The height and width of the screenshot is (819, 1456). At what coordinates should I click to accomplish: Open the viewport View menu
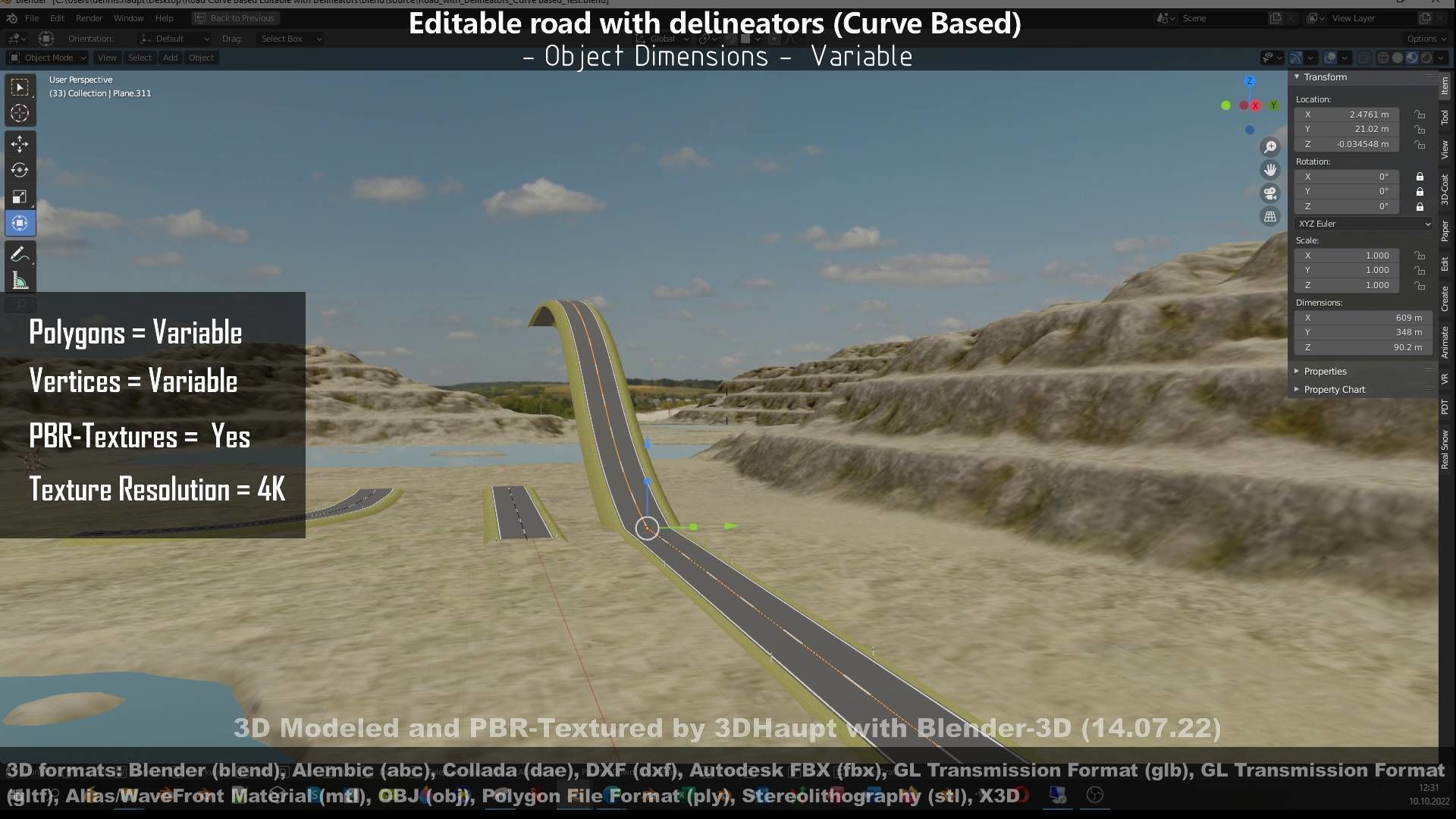(107, 58)
